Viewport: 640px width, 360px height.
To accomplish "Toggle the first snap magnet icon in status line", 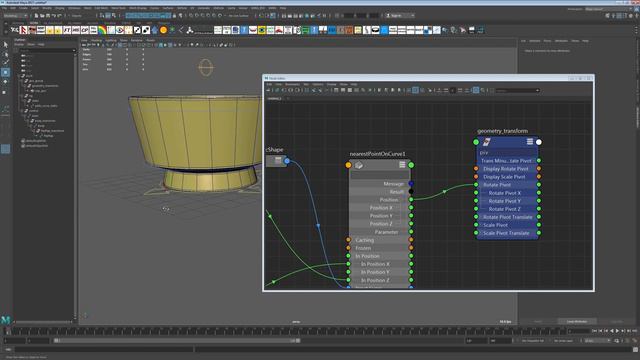I will pyautogui.click(x=191, y=16).
